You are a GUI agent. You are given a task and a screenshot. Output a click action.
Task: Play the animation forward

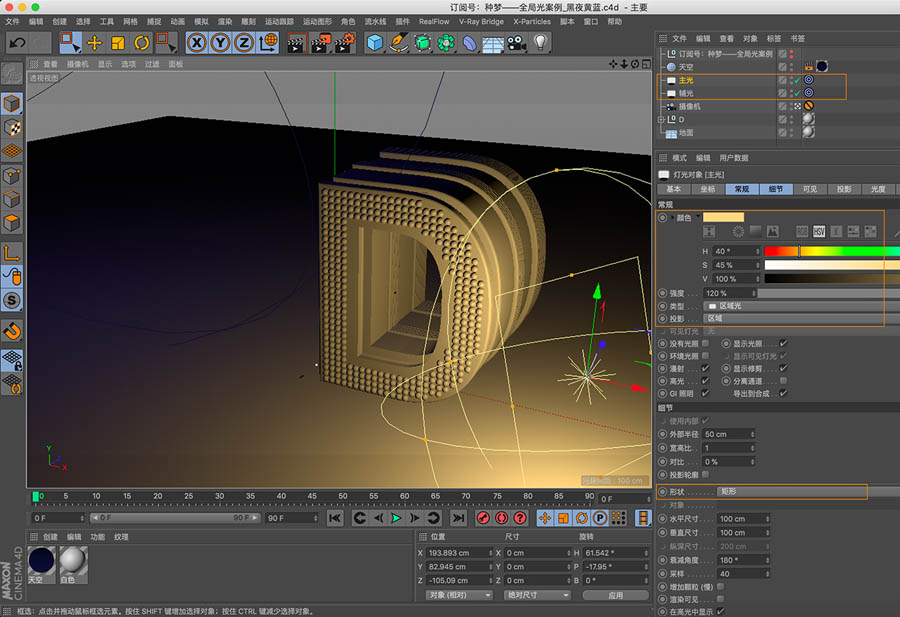point(396,518)
